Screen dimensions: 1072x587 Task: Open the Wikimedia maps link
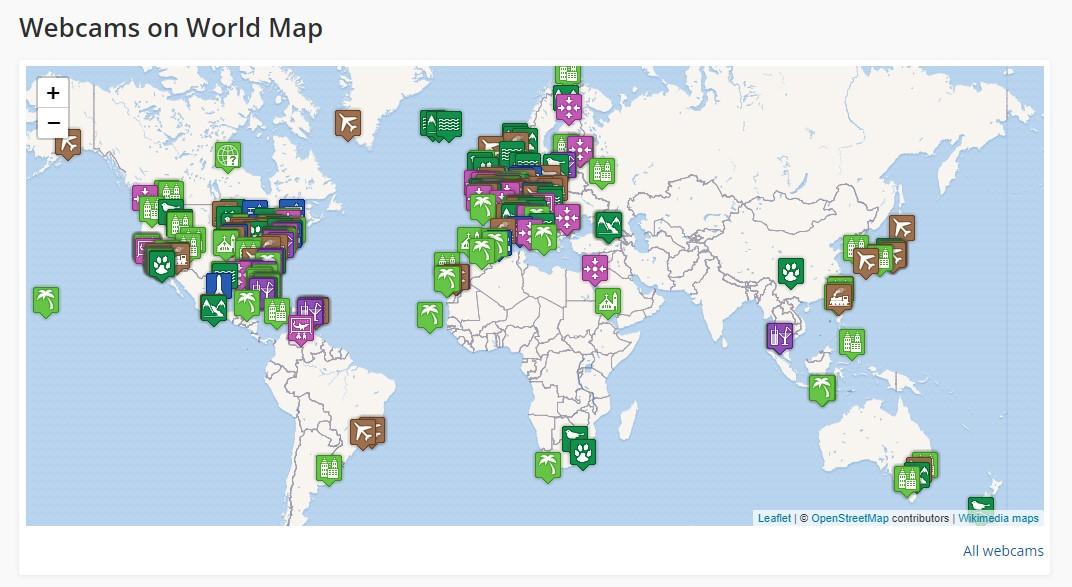998,518
